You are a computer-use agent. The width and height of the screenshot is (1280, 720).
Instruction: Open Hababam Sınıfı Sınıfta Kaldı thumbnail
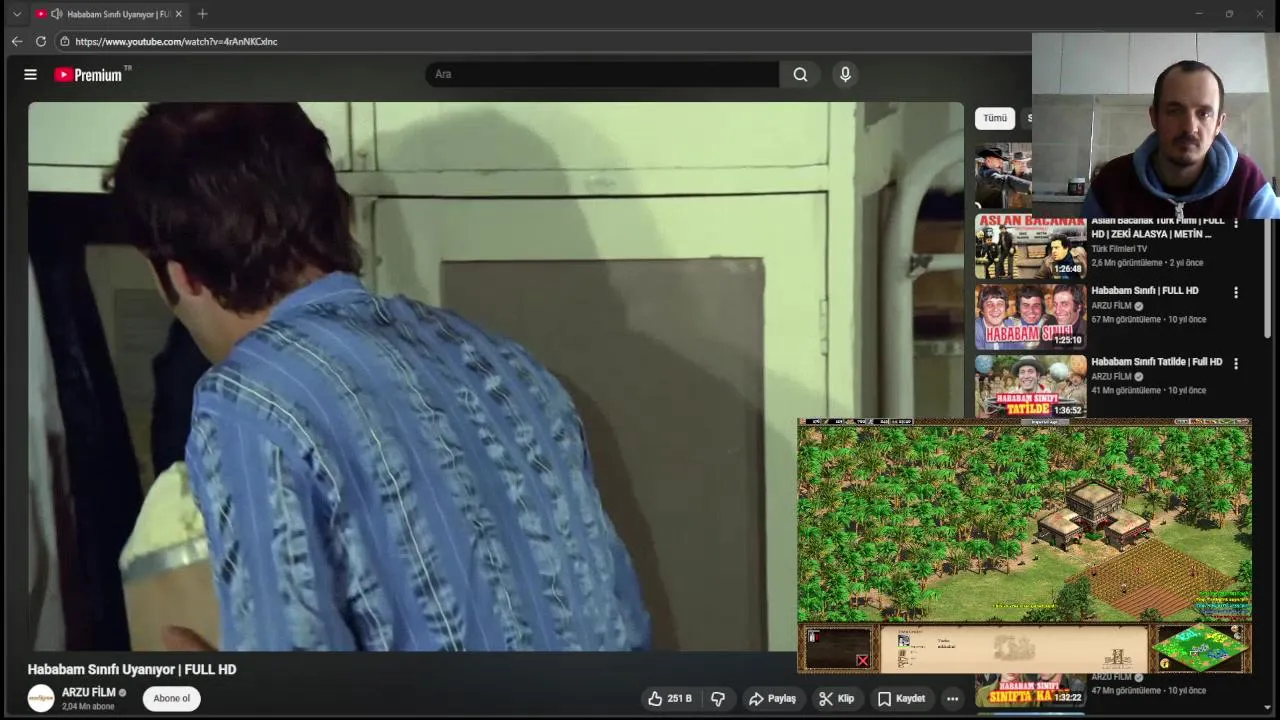[x=1030, y=690]
